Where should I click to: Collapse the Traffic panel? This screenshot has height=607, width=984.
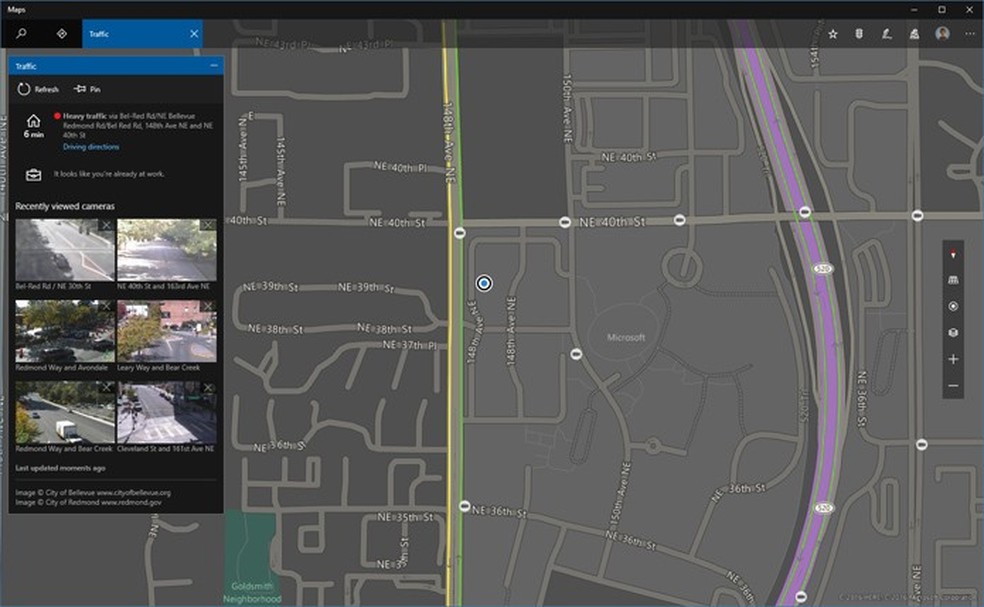[212, 66]
